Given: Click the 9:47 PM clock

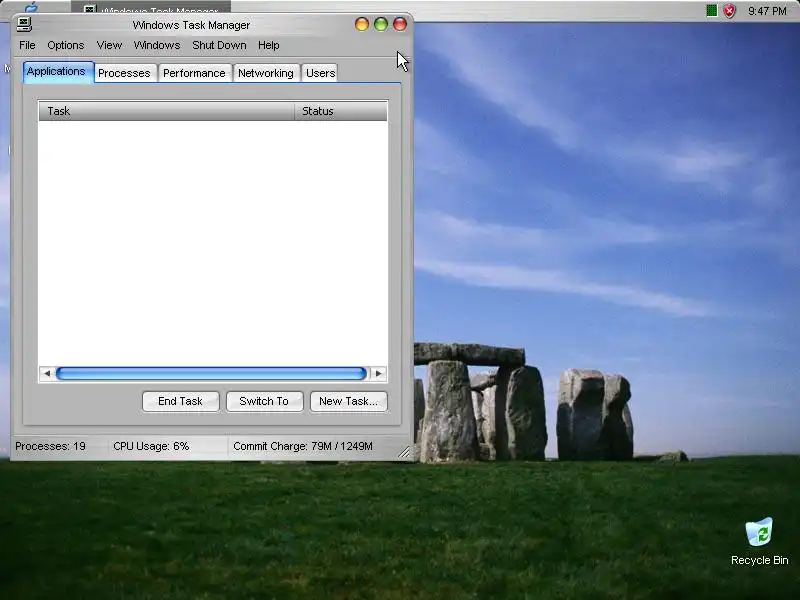Looking at the screenshot, I should point(767,11).
